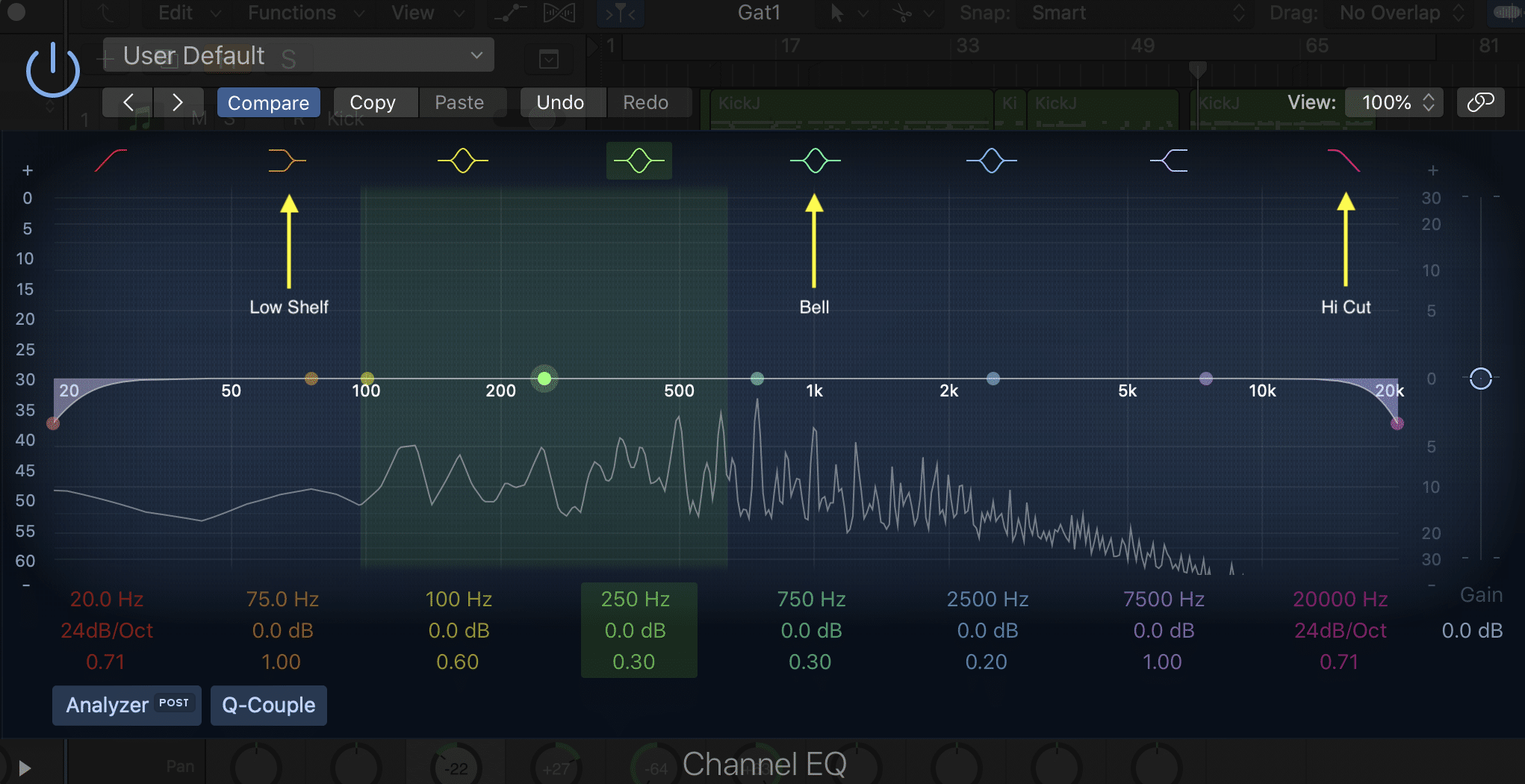Image resolution: width=1525 pixels, height=784 pixels.
Task: Click the link icon near the View control
Action: tap(1481, 102)
